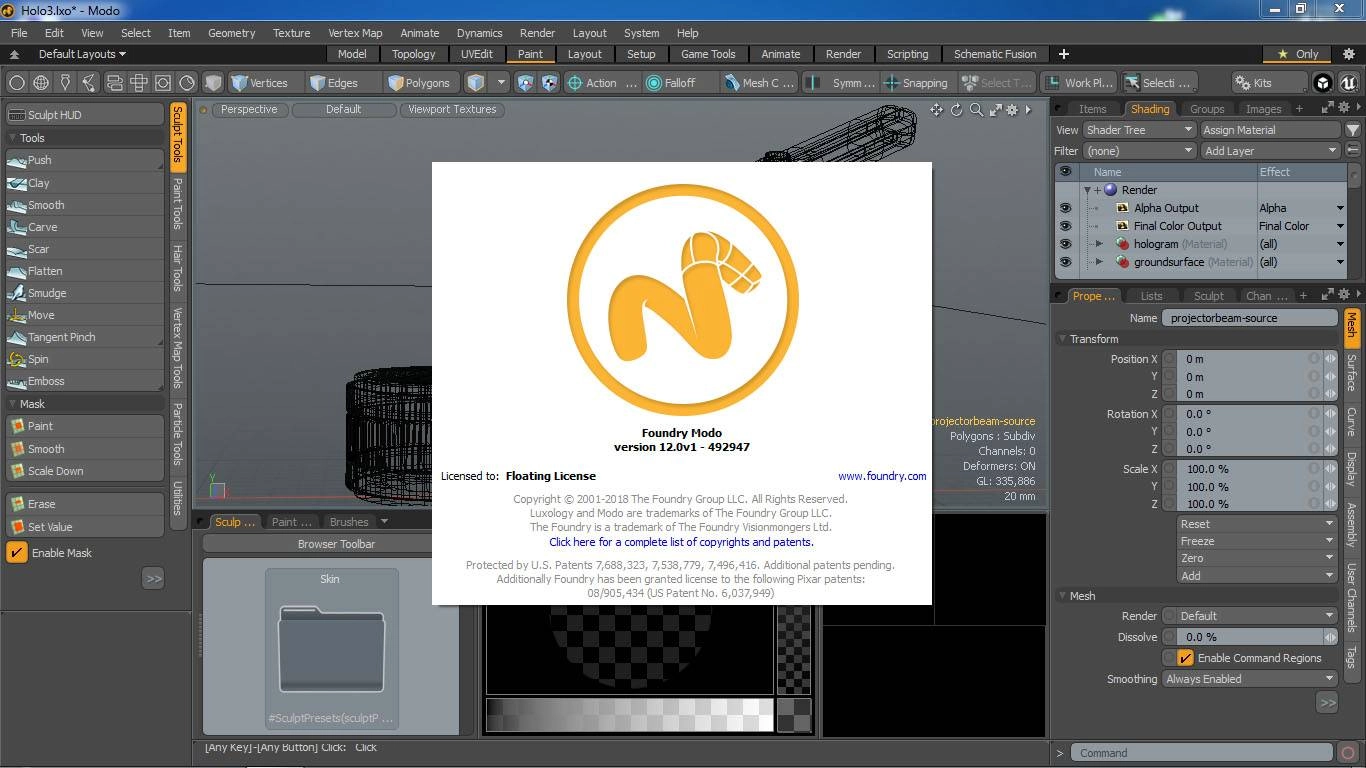Open the Falloff tool

tap(679, 83)
